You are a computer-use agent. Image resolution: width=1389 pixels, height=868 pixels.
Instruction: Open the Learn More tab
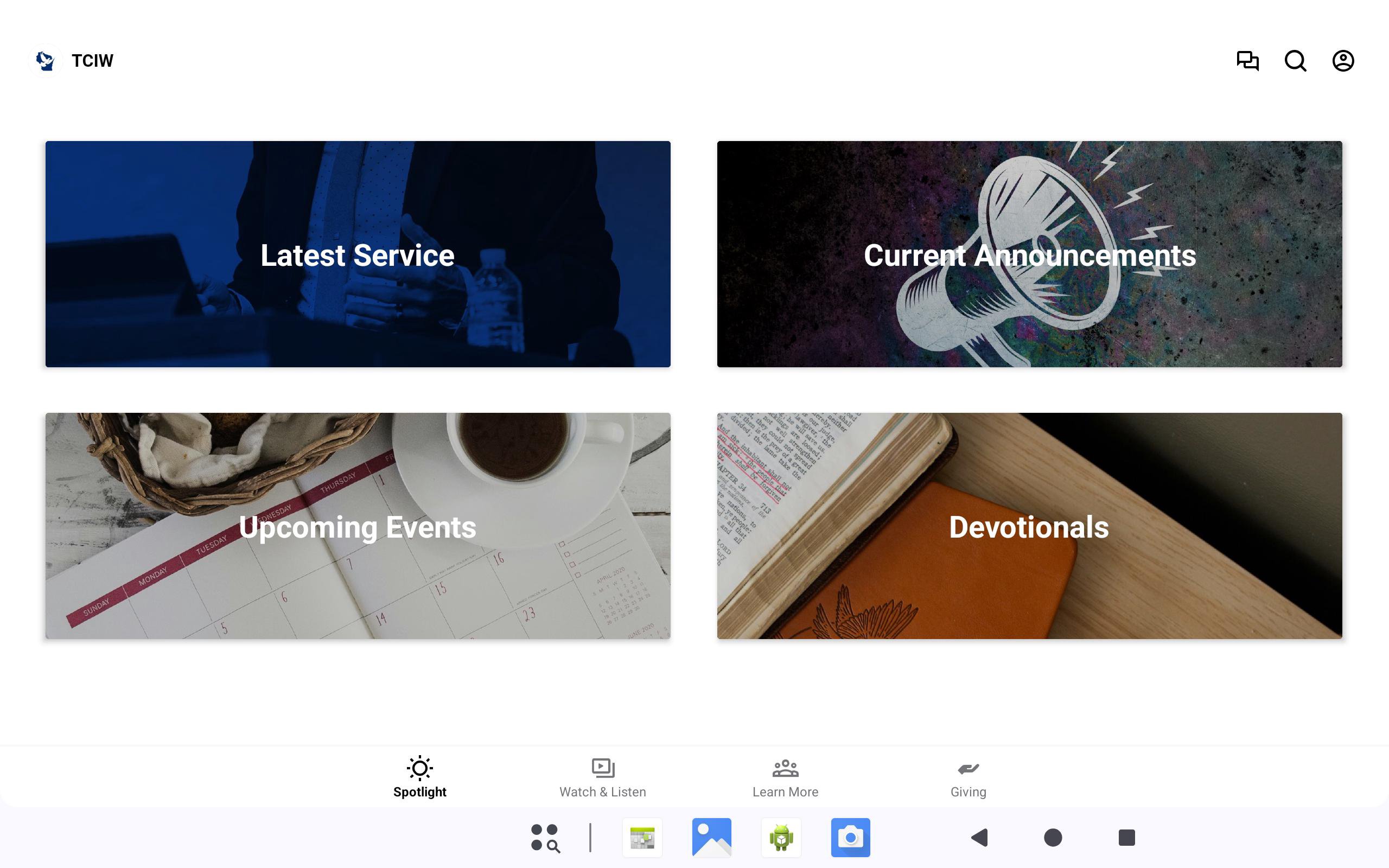pos(785,777)
